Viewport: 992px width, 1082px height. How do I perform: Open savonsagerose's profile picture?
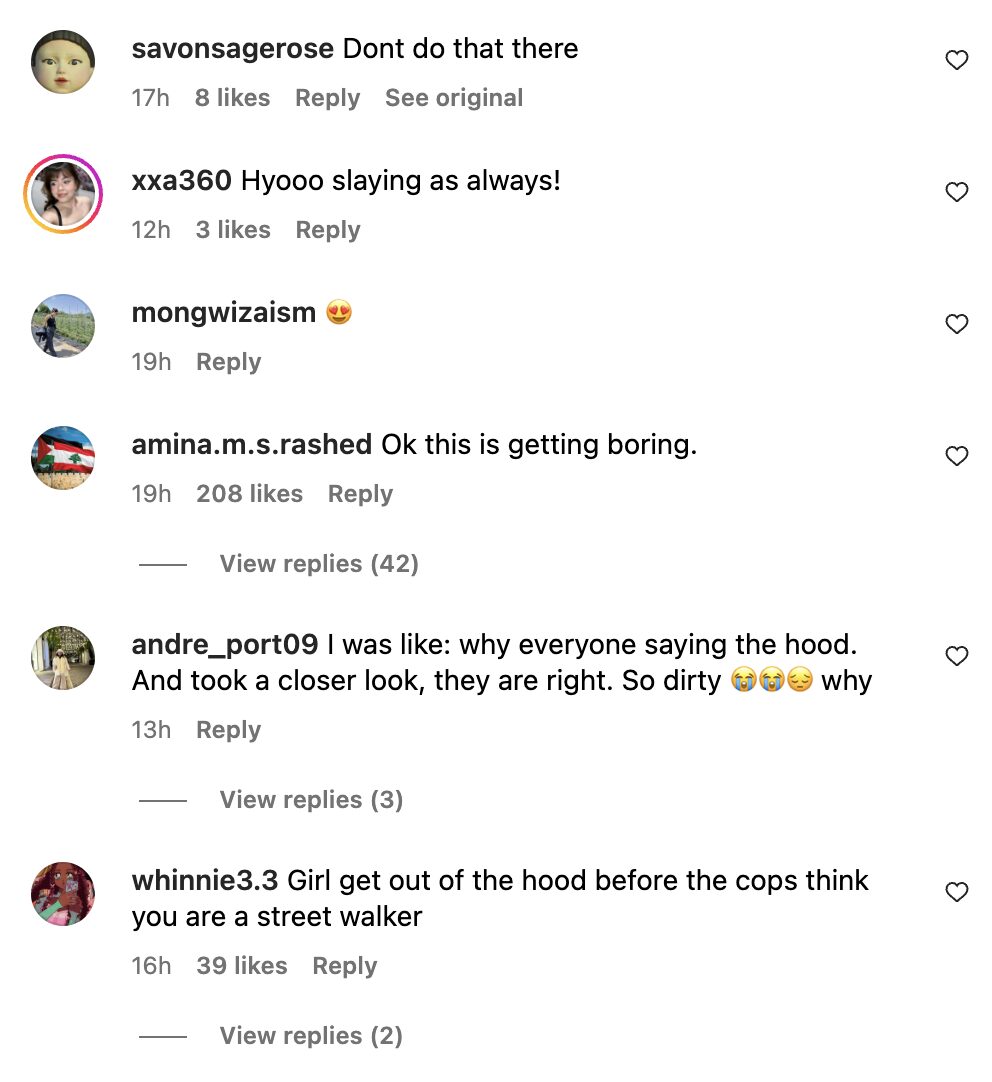point(63,62)
